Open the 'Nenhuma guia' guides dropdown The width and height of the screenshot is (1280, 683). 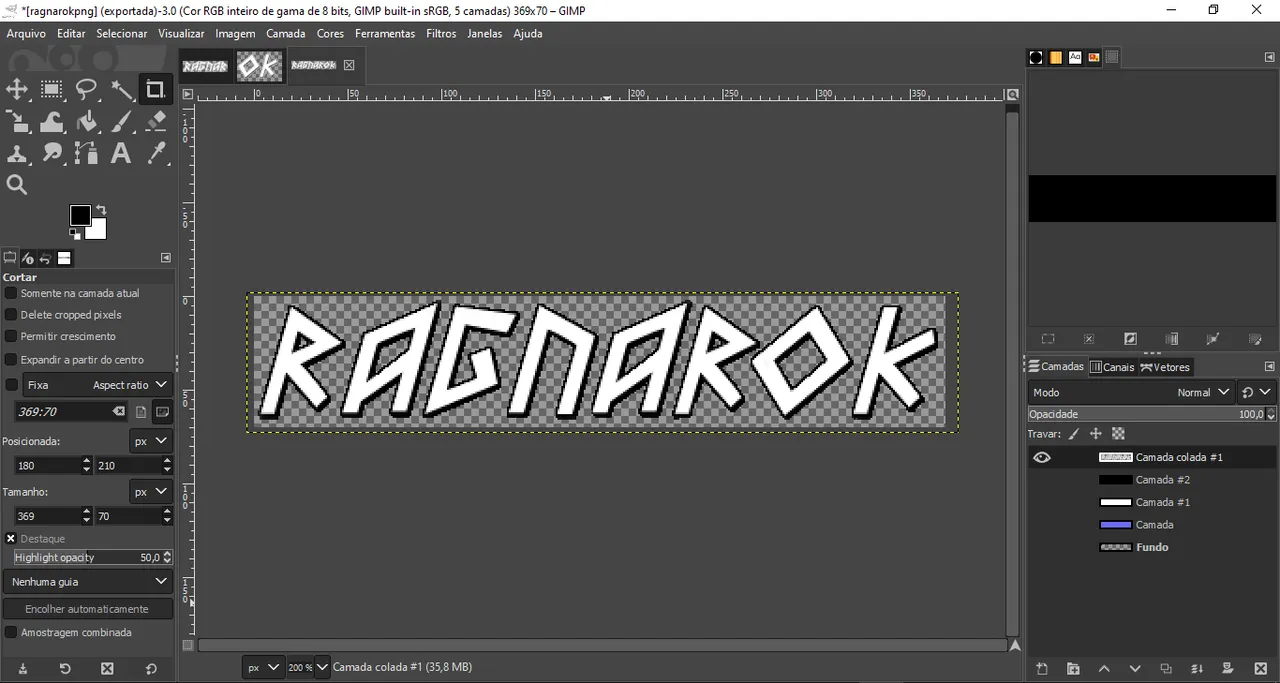point(88,582)
